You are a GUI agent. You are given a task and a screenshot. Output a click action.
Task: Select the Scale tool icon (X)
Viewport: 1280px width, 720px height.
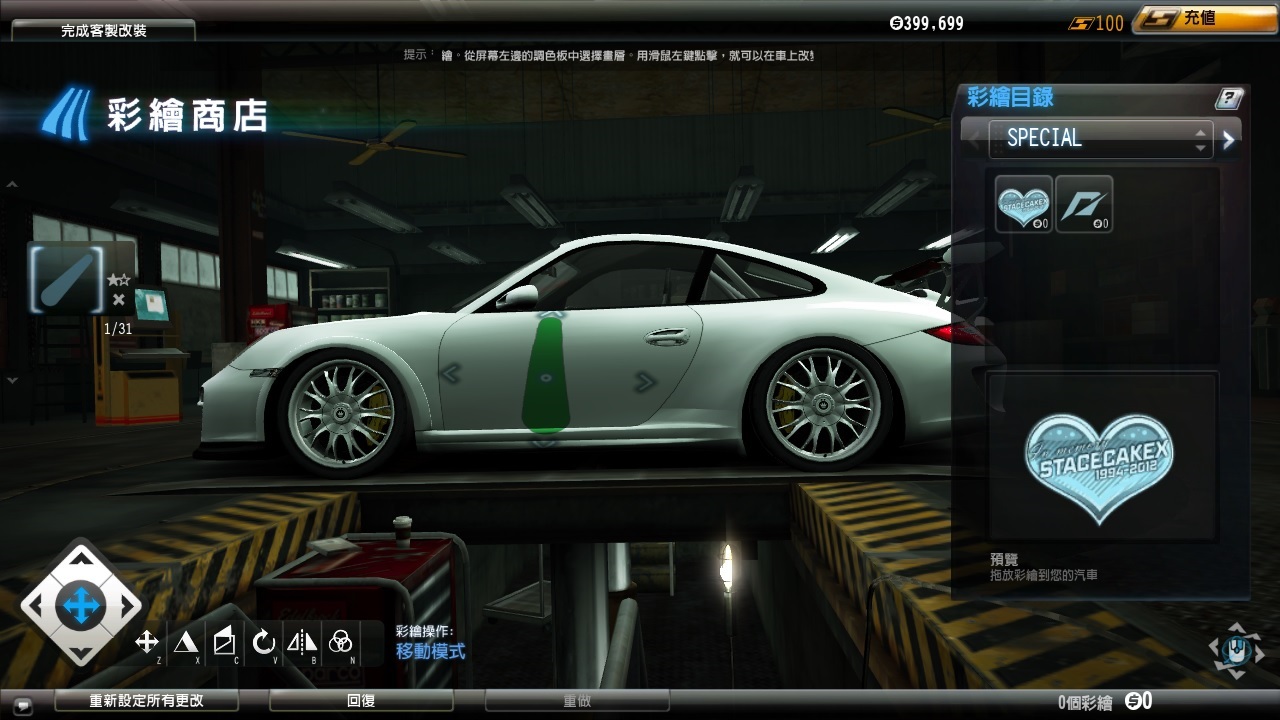click(185, 642)
